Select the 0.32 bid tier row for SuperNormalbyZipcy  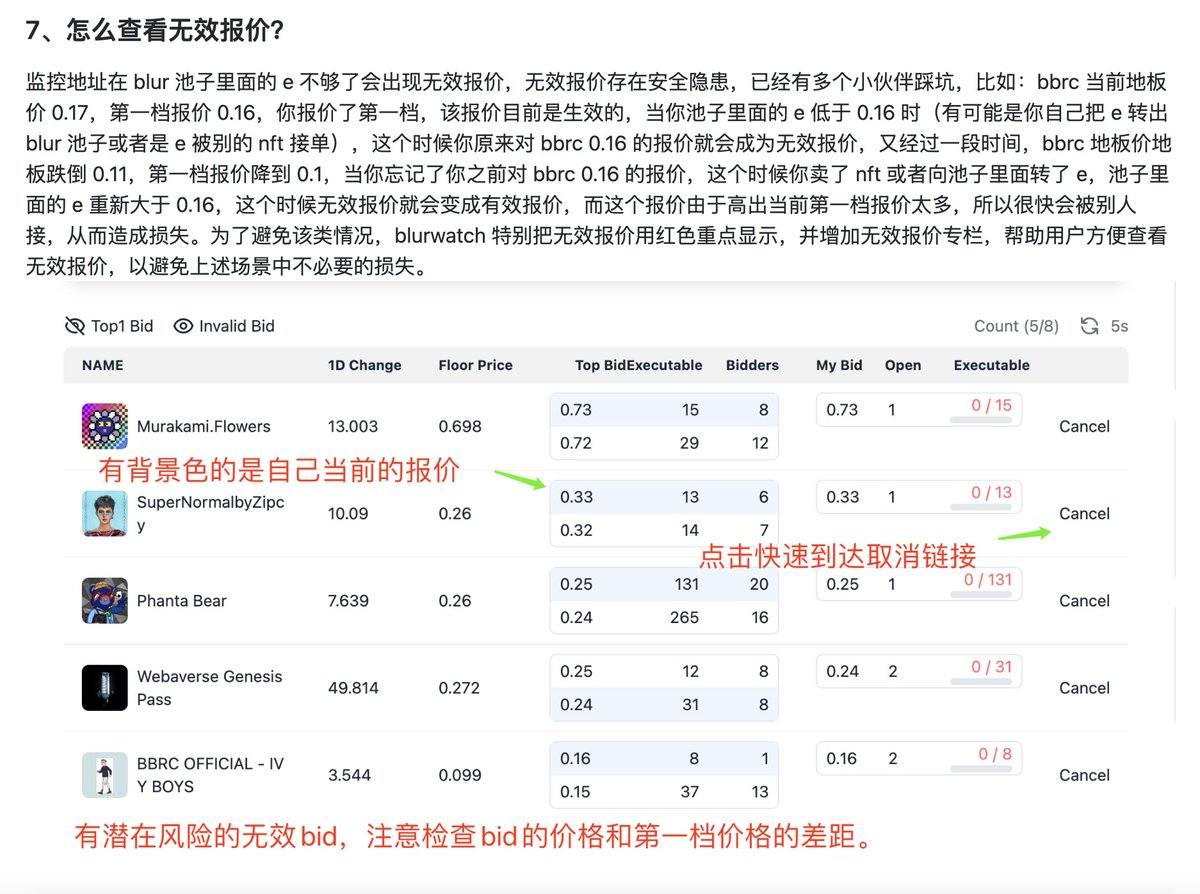pos(664,530)
